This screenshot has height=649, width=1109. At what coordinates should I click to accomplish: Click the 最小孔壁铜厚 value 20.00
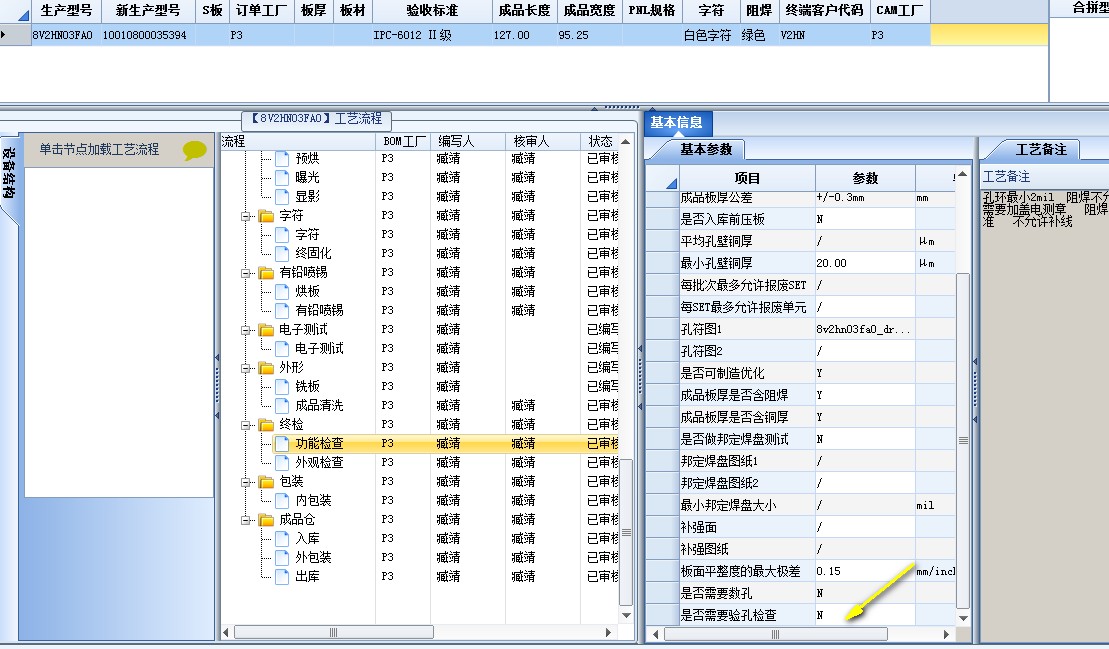pyautogui.click(x=865, y=263)
